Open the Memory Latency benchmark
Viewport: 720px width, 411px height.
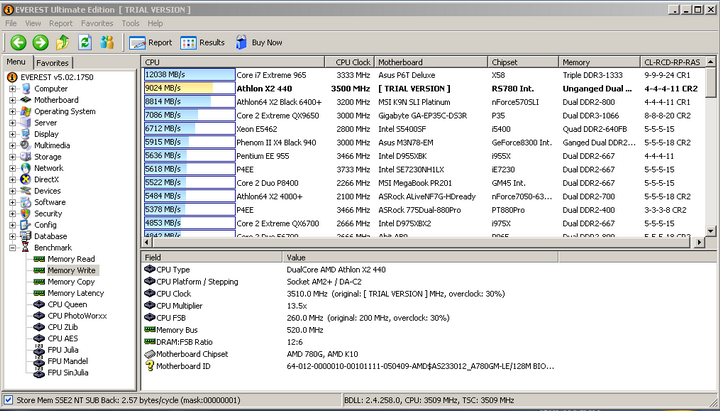pyautogui.click(x=75, y=293)
